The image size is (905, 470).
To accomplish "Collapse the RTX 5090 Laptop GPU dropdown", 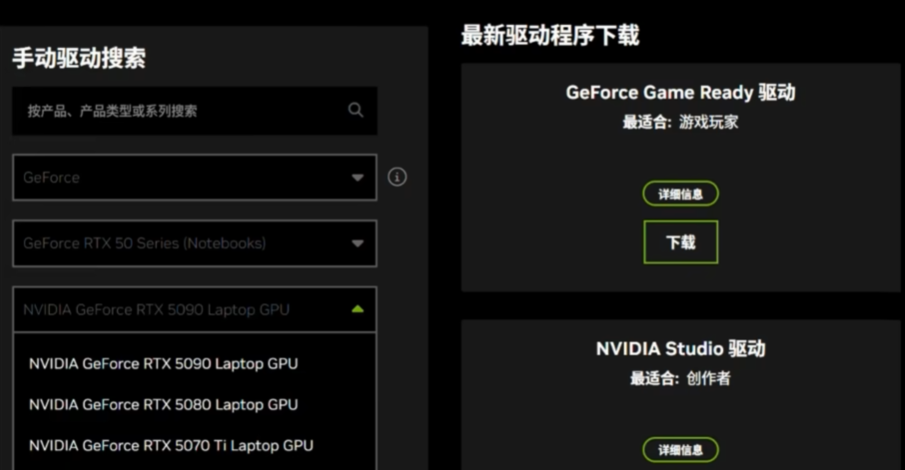I will pyautogui.click(x=195, y=309).
